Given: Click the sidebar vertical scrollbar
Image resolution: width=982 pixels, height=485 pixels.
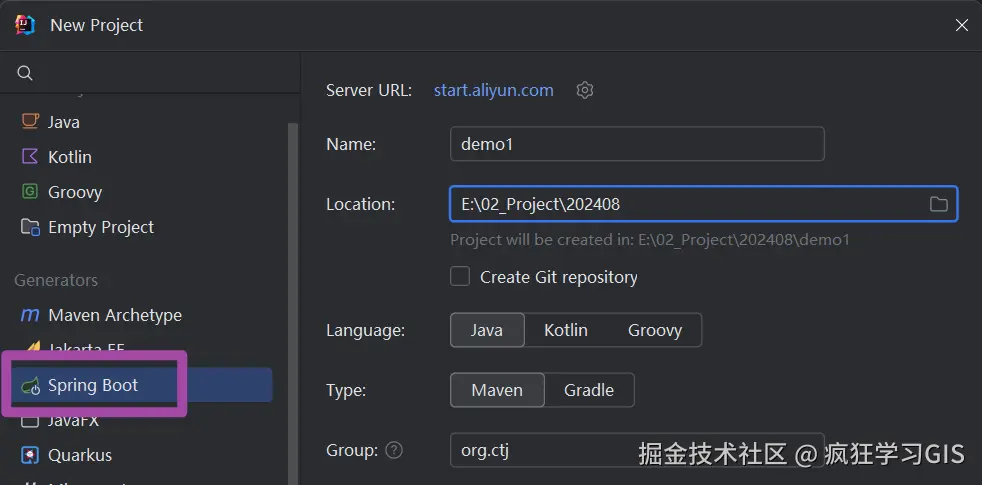Looking at the screenshot, I should click(293, 303).
